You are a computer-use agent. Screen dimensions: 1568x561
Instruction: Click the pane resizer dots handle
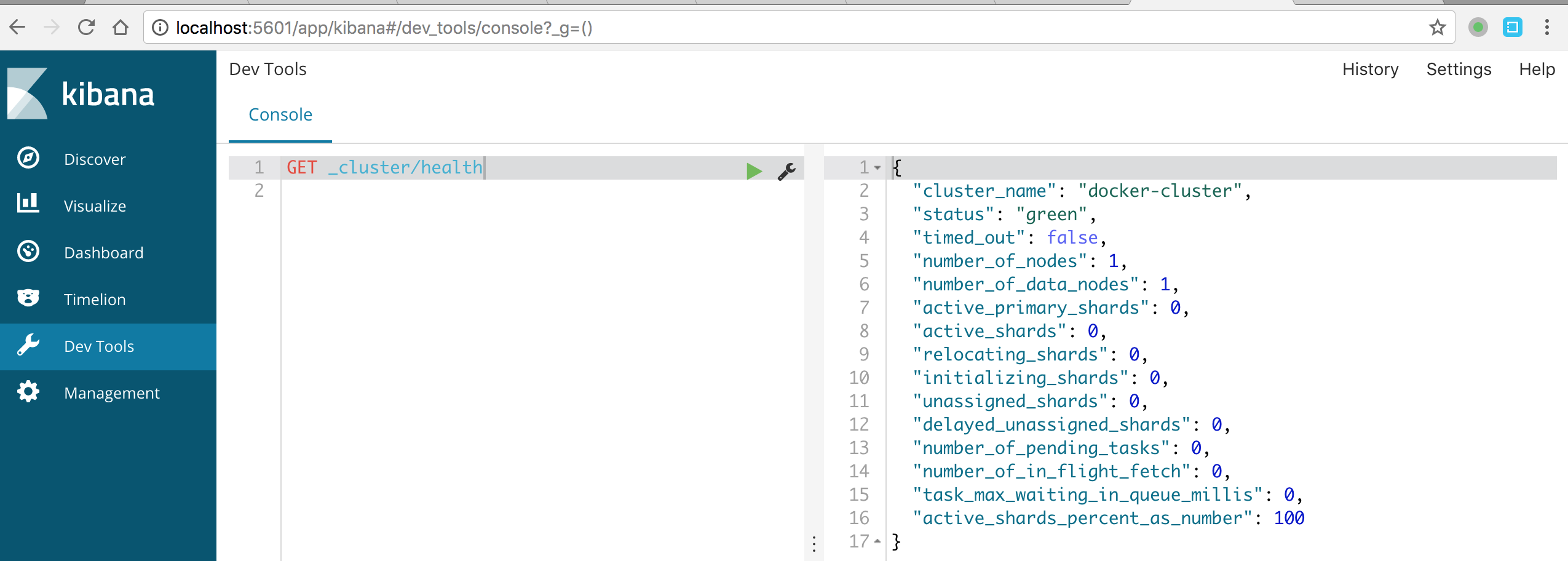pos(814,544)
